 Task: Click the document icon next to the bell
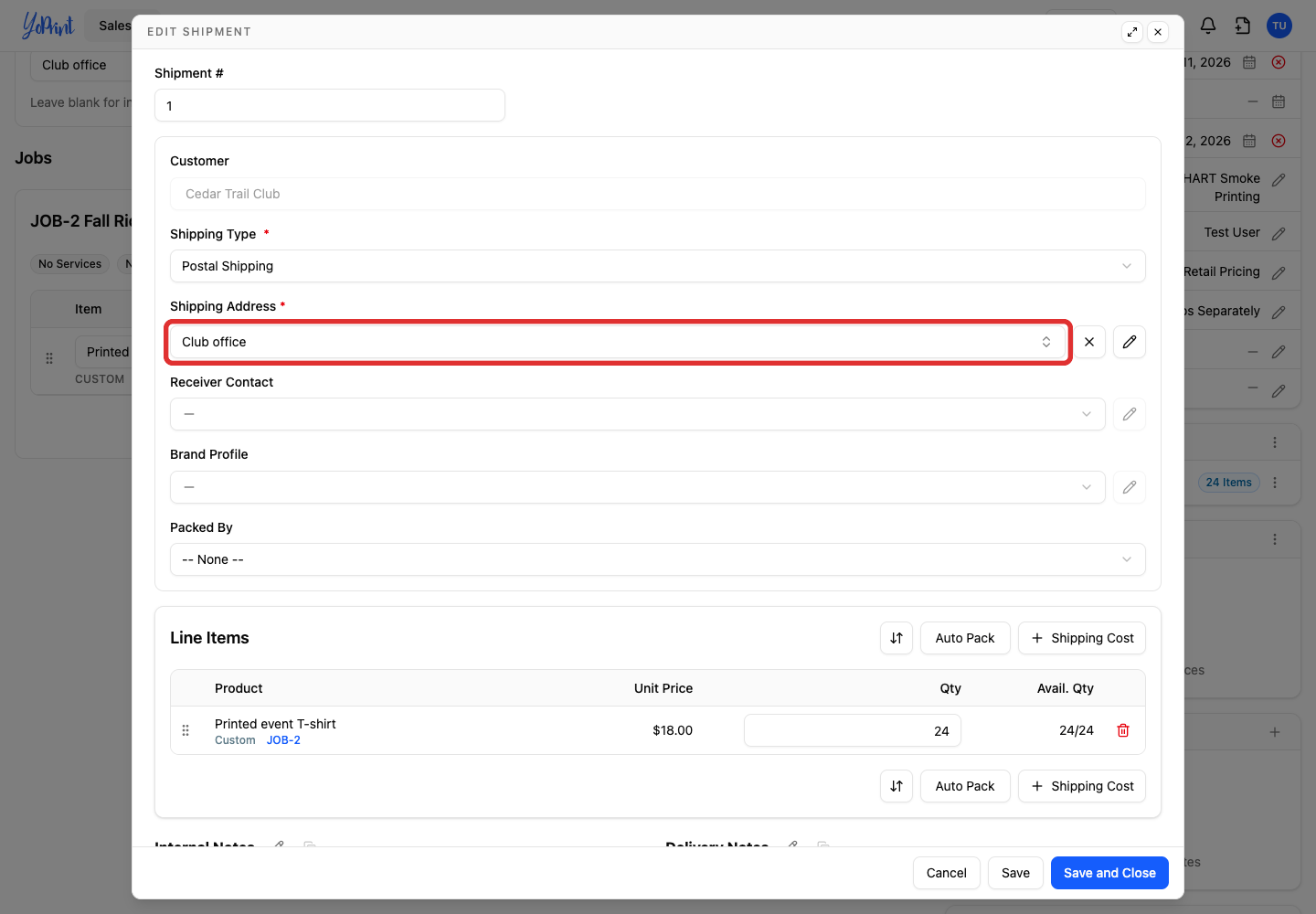tap(1243, 26)
